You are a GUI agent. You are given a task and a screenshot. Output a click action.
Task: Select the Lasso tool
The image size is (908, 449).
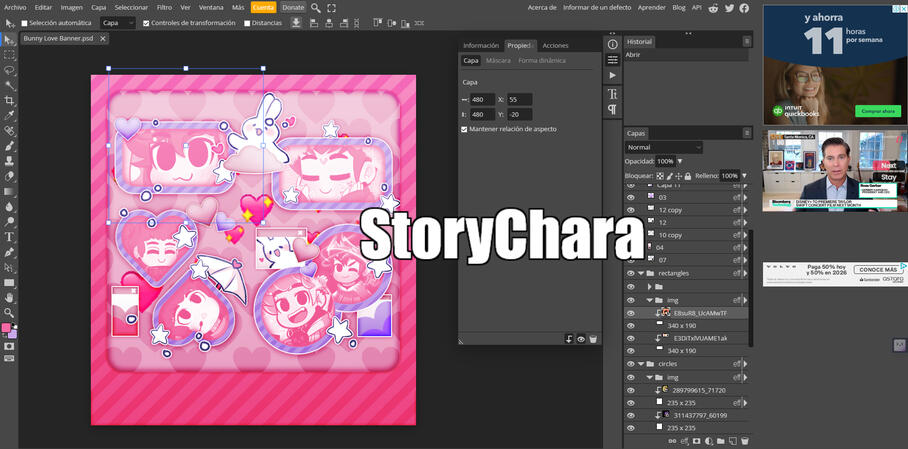coord(9,70)
